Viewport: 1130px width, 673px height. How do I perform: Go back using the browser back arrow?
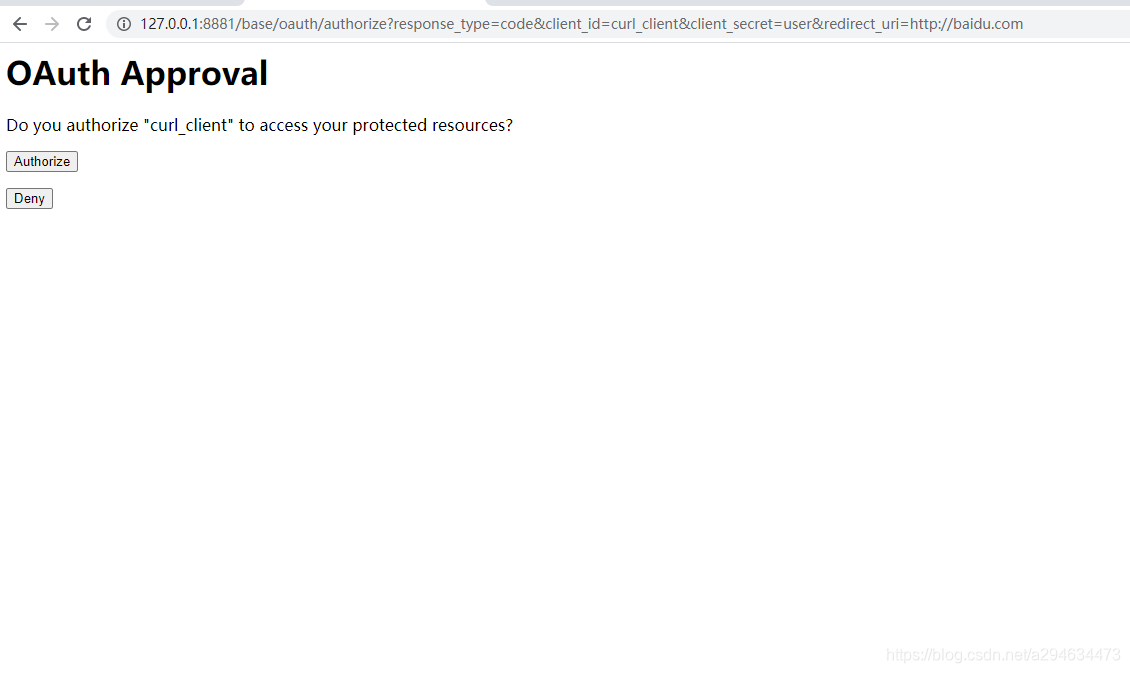click(20, 24)
